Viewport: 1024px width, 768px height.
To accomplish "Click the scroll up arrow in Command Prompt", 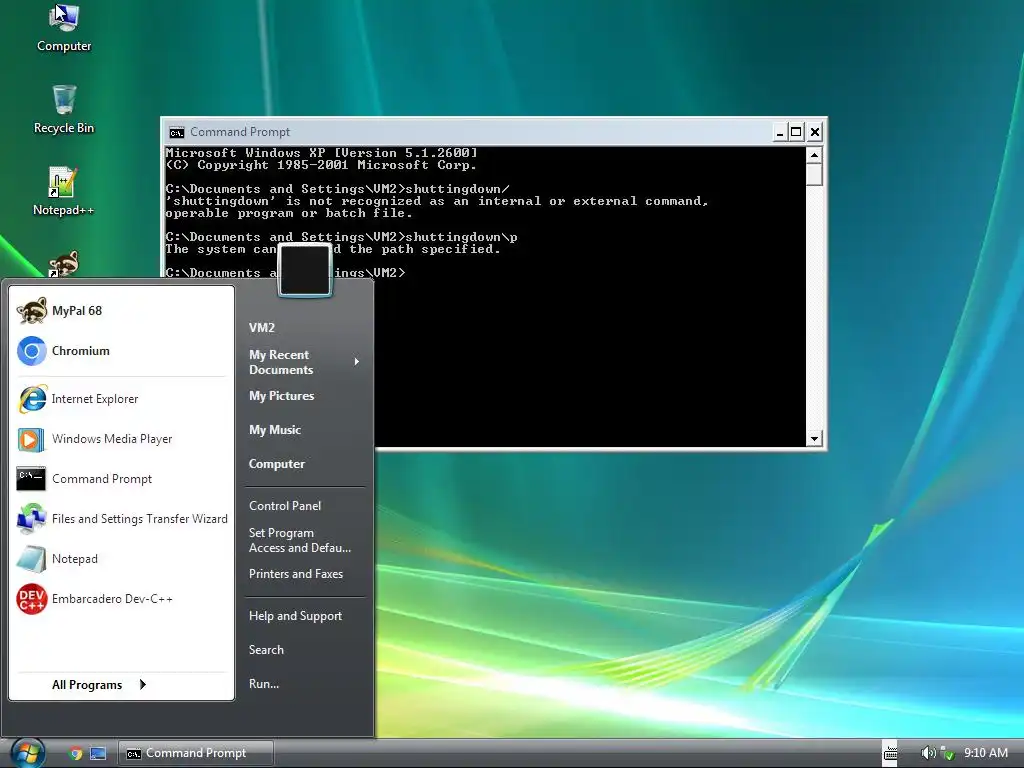I will (814, 155).
